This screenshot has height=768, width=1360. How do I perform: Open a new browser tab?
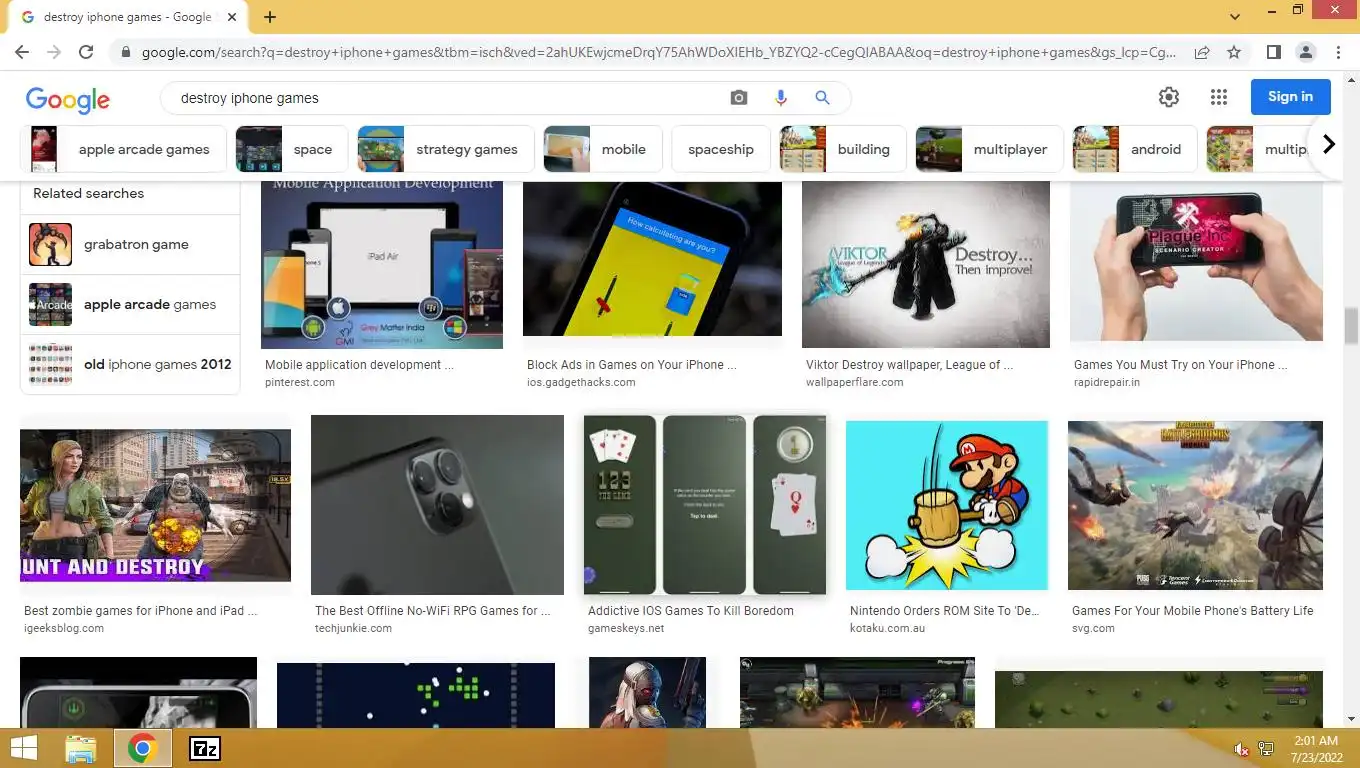pyautogui.click(x=270, y=17)
